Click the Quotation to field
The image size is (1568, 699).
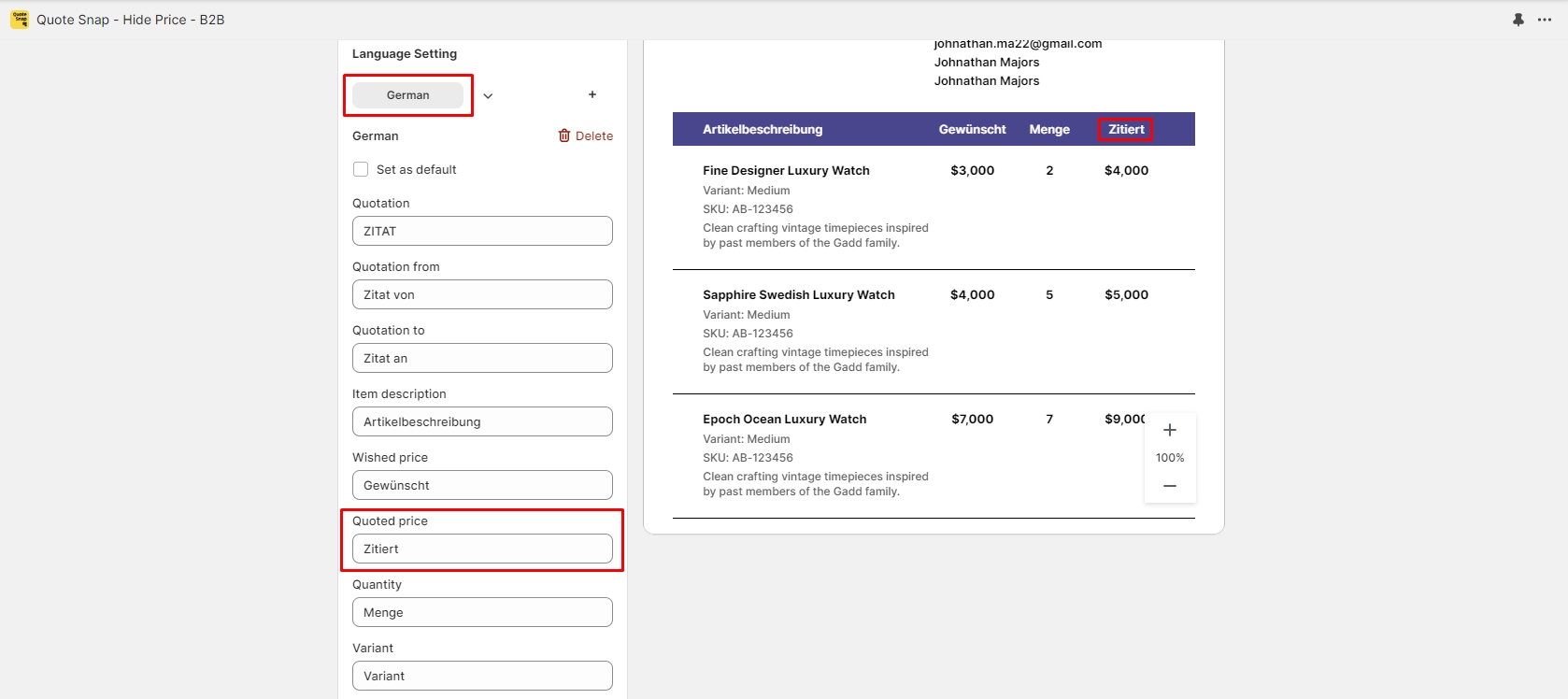[482, 358]
